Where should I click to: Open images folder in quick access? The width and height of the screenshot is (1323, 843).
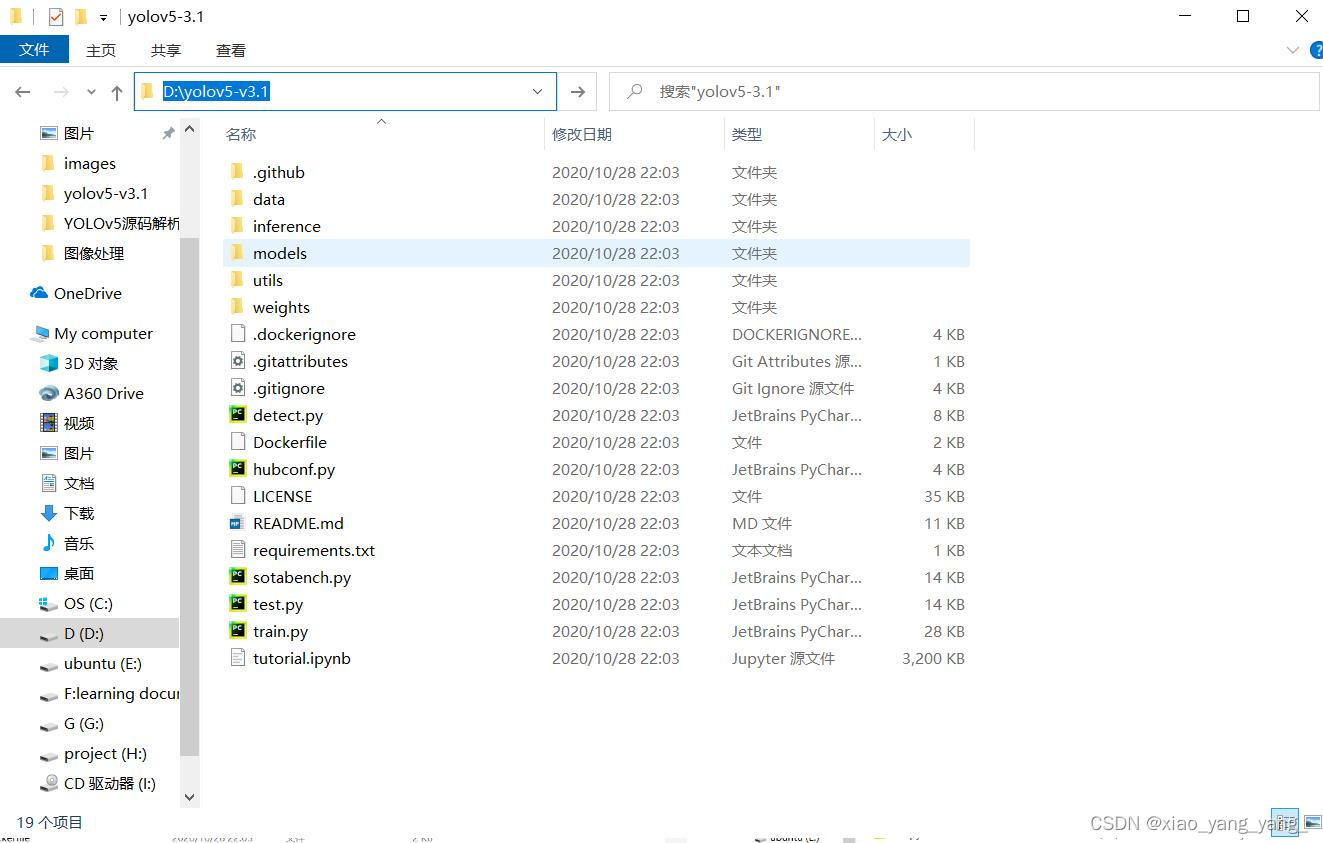tap(78, 163)
